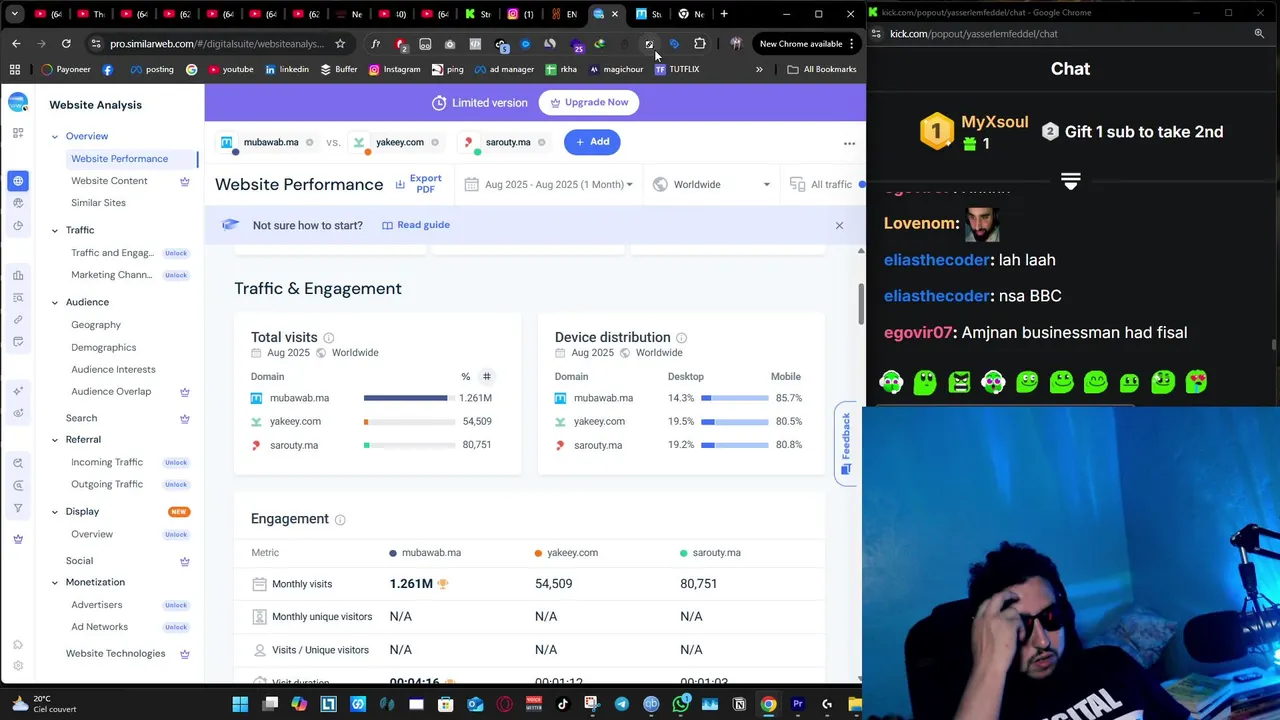The width and height of the screenshot is (1280, 720).
Task: Reload the page in Chrome
Action: coord(66,44)
